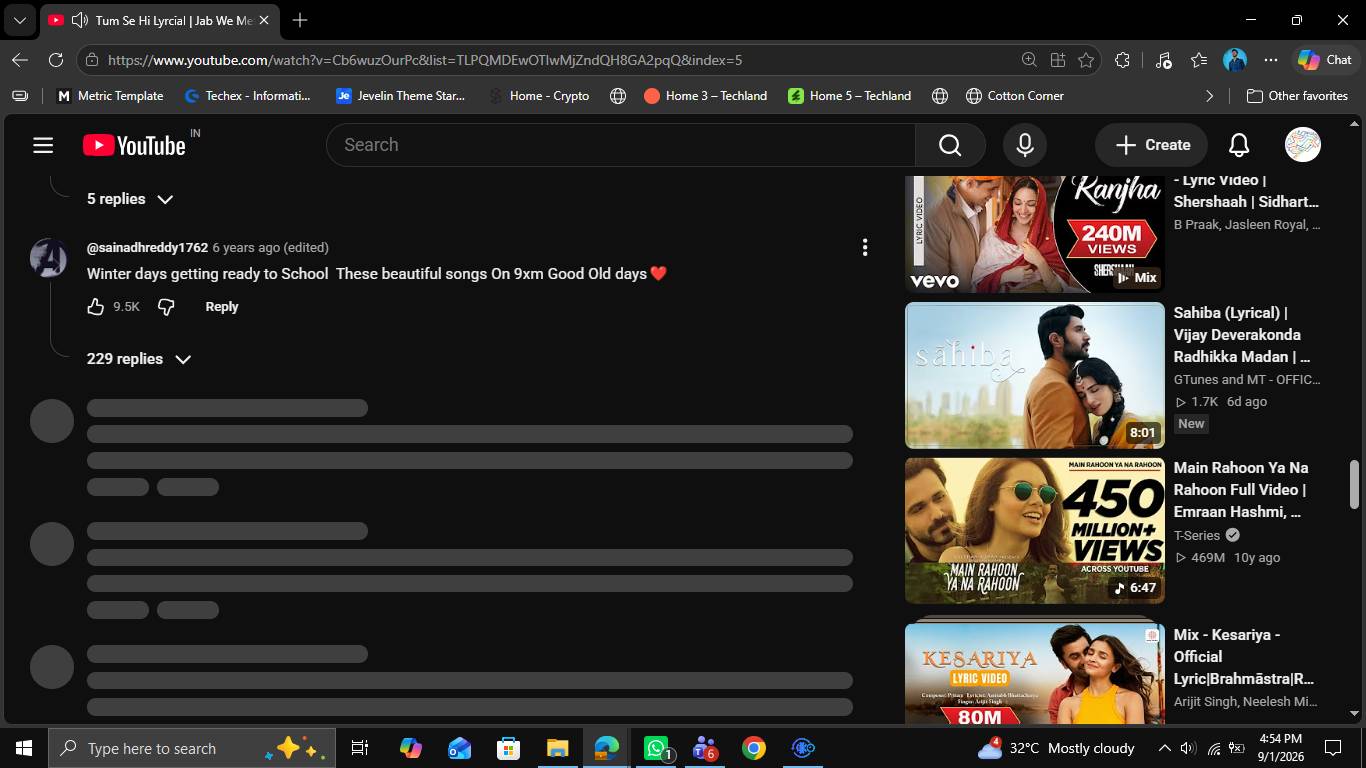Dislike the comment by sainadhreddy1762
Screen dimensions: 1366x768
(x=166, y=307)
